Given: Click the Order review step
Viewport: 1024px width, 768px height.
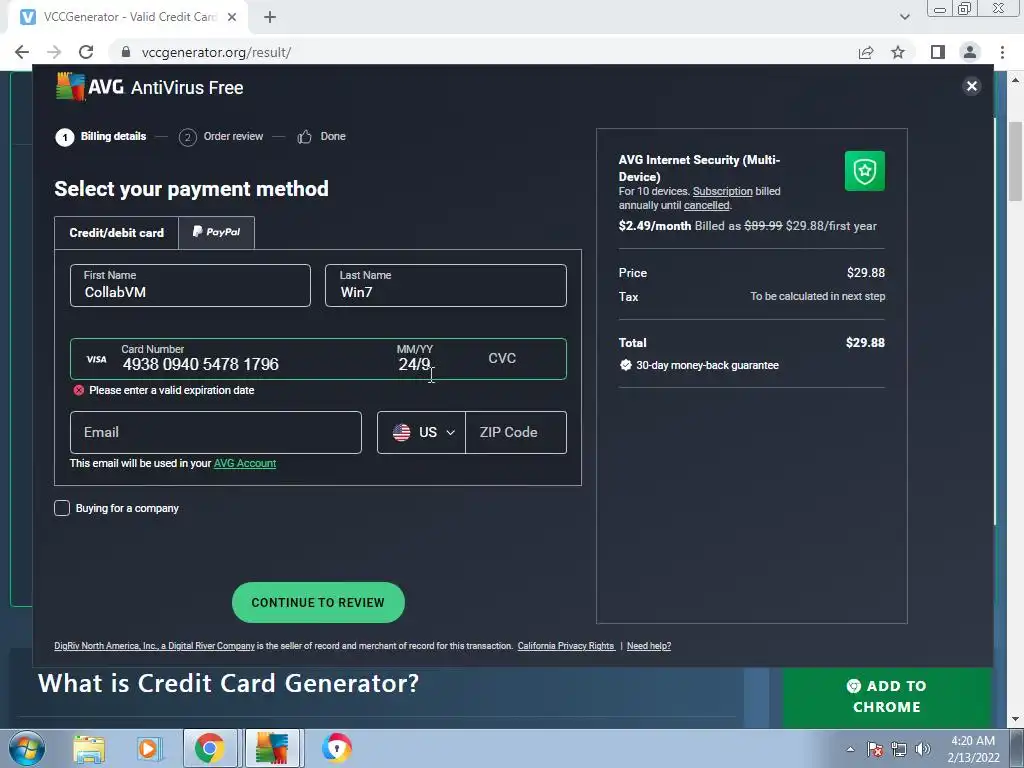Looking at the screenshot, I should 221,137.
